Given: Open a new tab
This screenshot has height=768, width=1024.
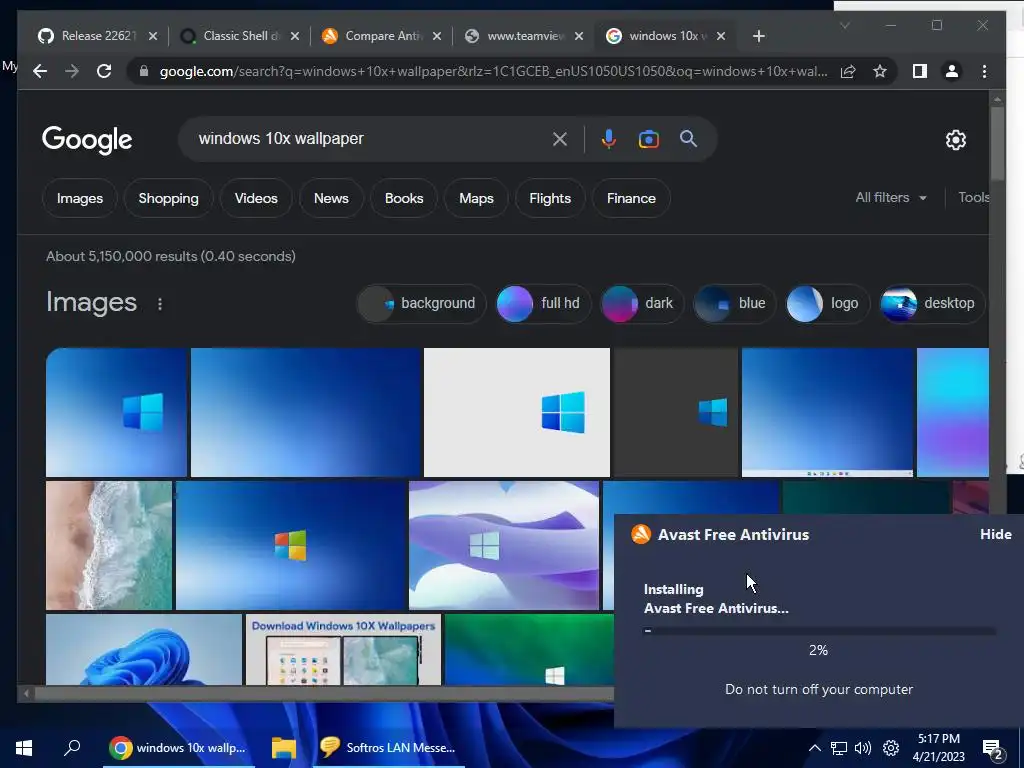Looking at the screenshot, I should tap(758, 36).
